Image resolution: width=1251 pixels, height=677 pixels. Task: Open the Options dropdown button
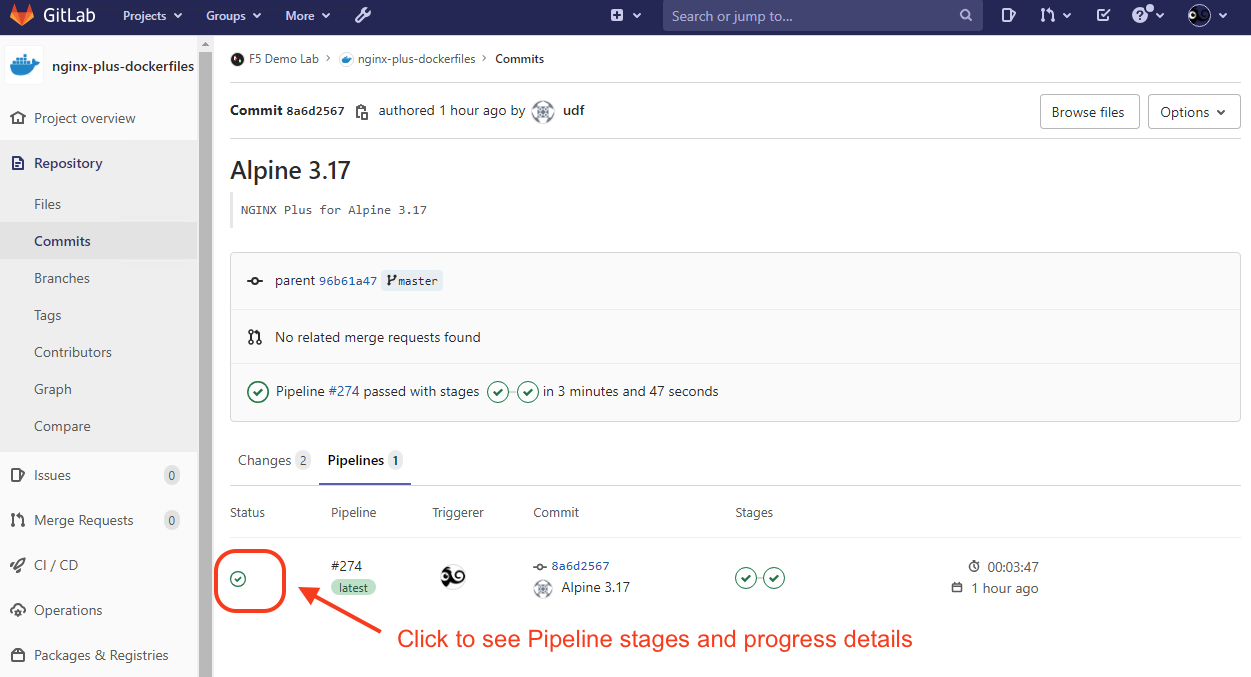click(1194, 112)
